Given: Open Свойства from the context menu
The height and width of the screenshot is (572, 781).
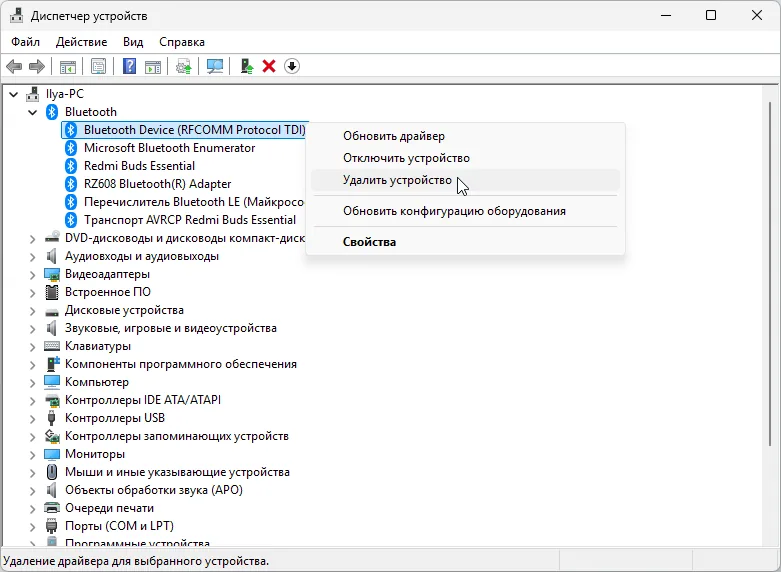Looking at the screenshot, I should click(x=465, y=242).
